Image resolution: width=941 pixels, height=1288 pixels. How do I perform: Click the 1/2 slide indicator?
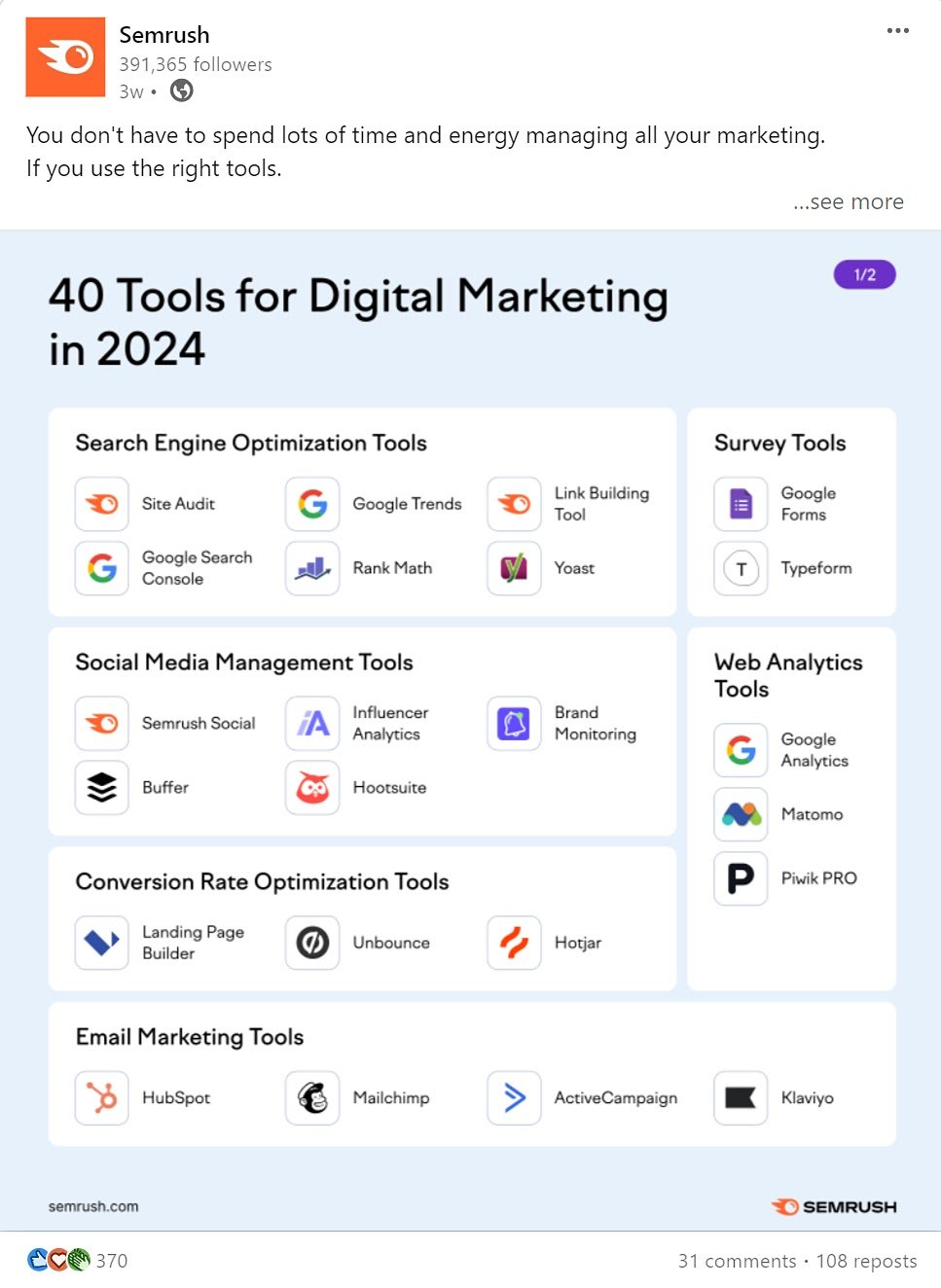[x=864, y=274]
